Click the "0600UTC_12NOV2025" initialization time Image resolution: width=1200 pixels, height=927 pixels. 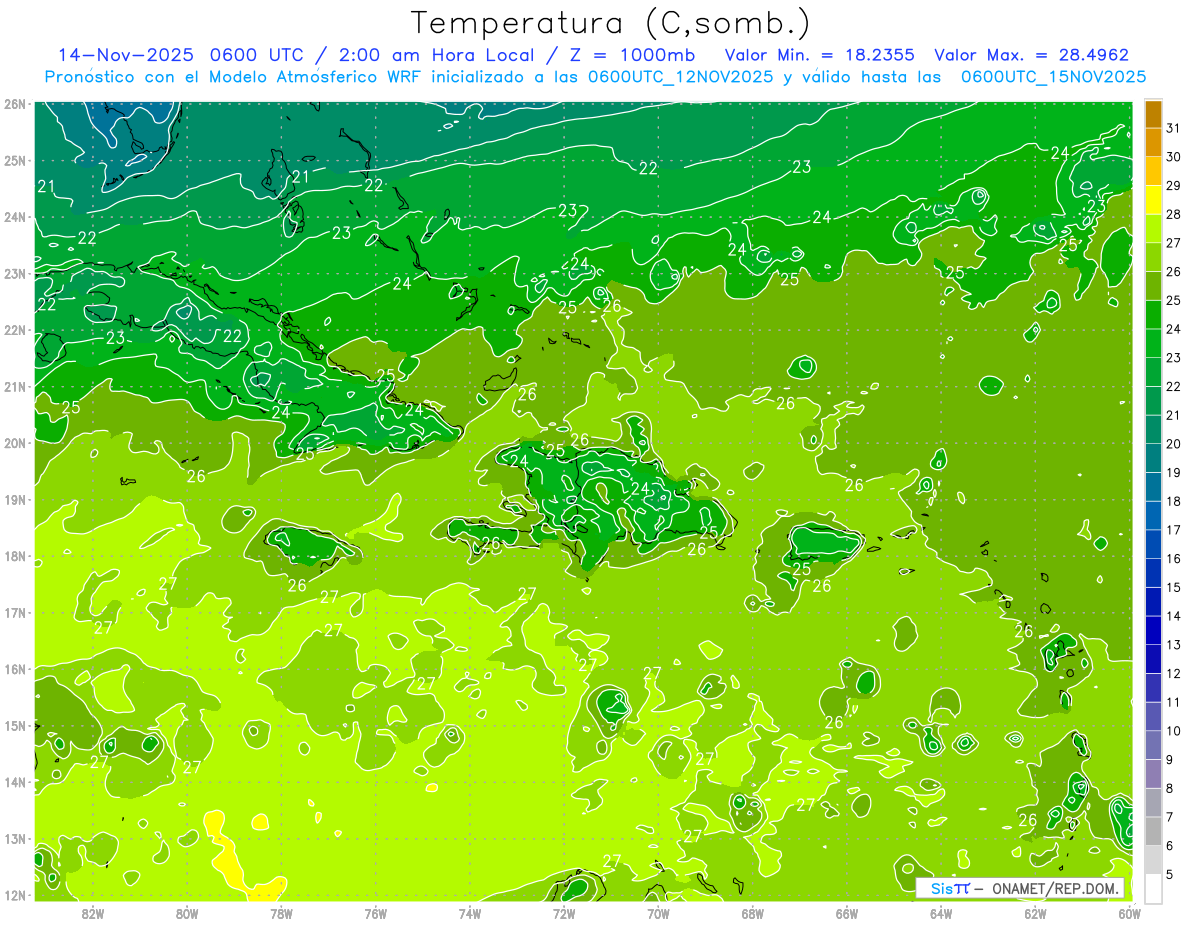[x=681, y=77]
